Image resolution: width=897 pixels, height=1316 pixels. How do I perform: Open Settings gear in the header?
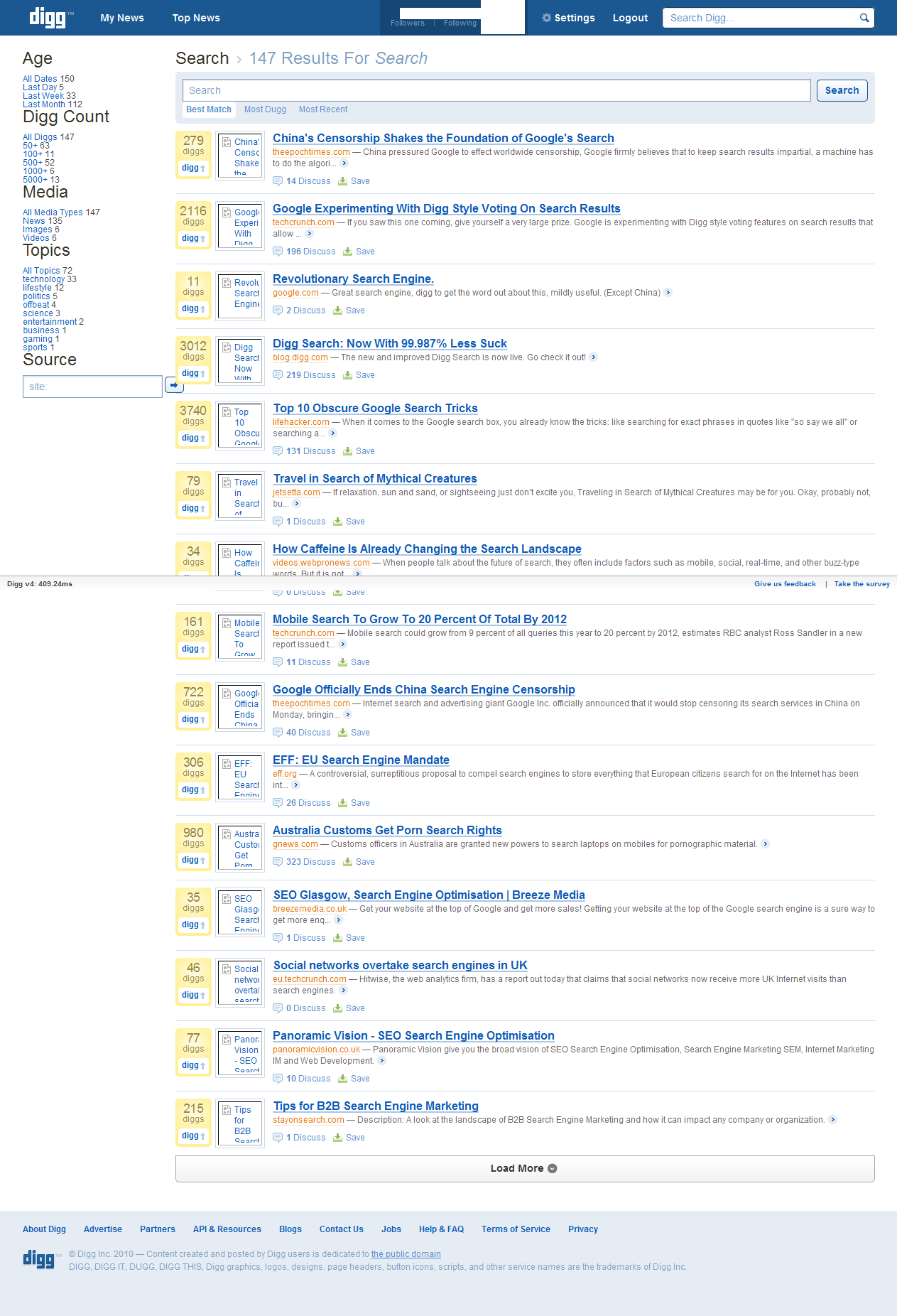[x=568, y=18]
